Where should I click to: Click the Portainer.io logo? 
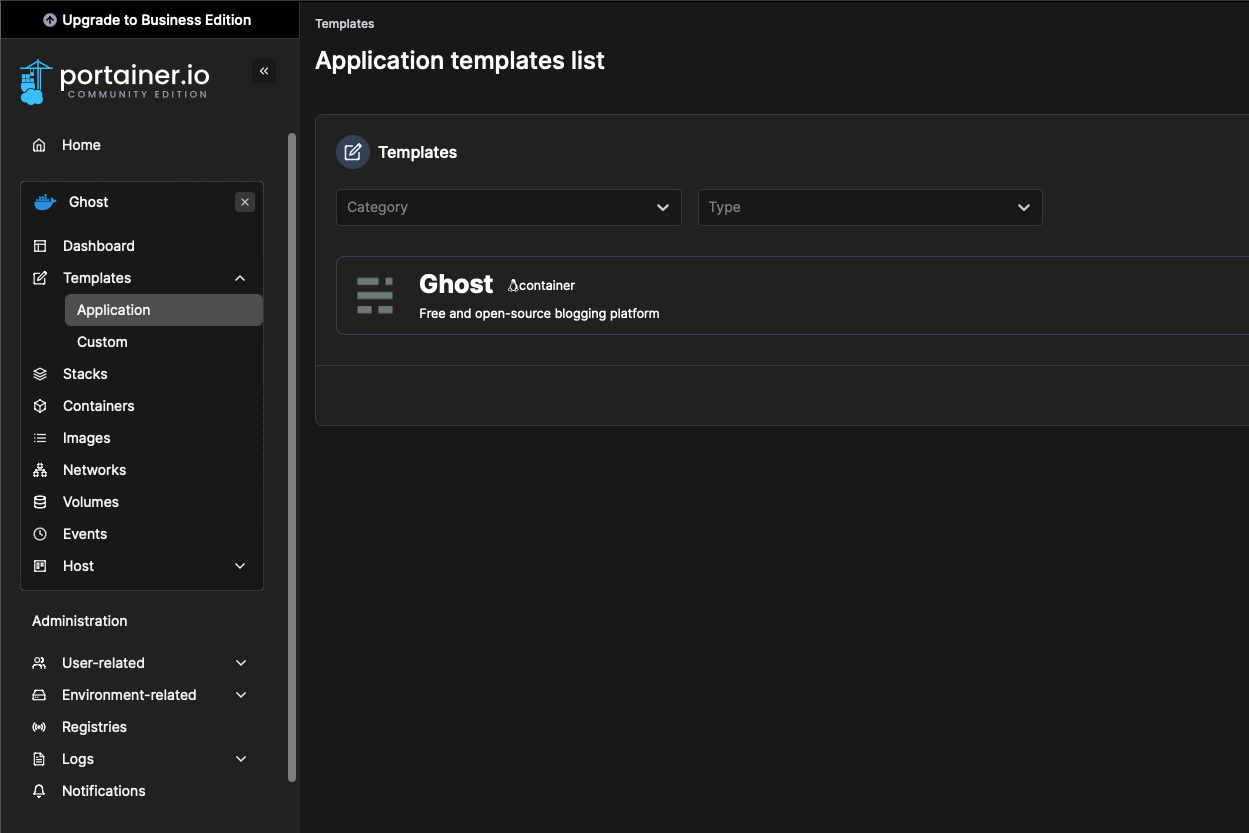(x=114, y=82)
